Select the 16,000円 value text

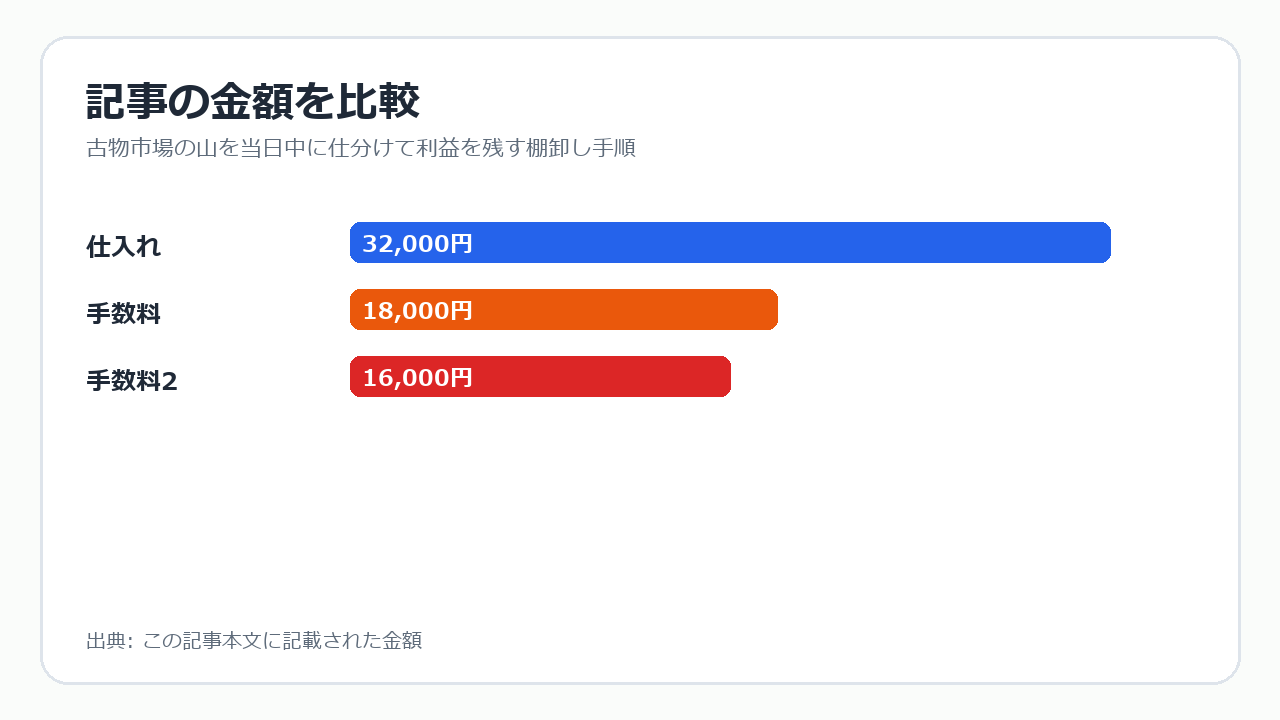[417, 378]
